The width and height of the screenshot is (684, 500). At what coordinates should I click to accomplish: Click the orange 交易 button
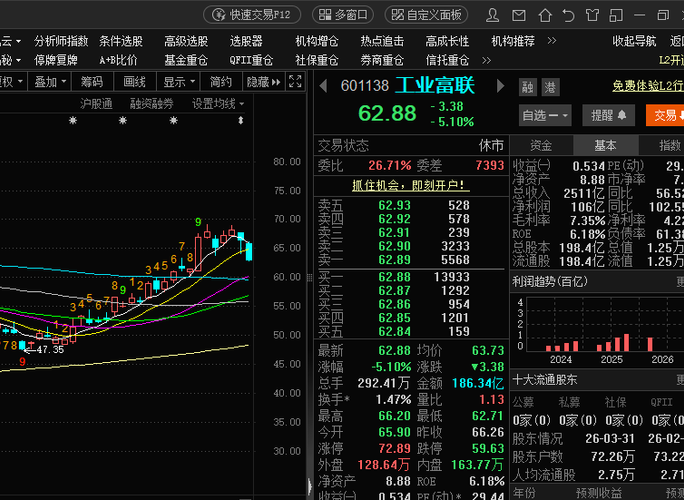click(665, 116)
